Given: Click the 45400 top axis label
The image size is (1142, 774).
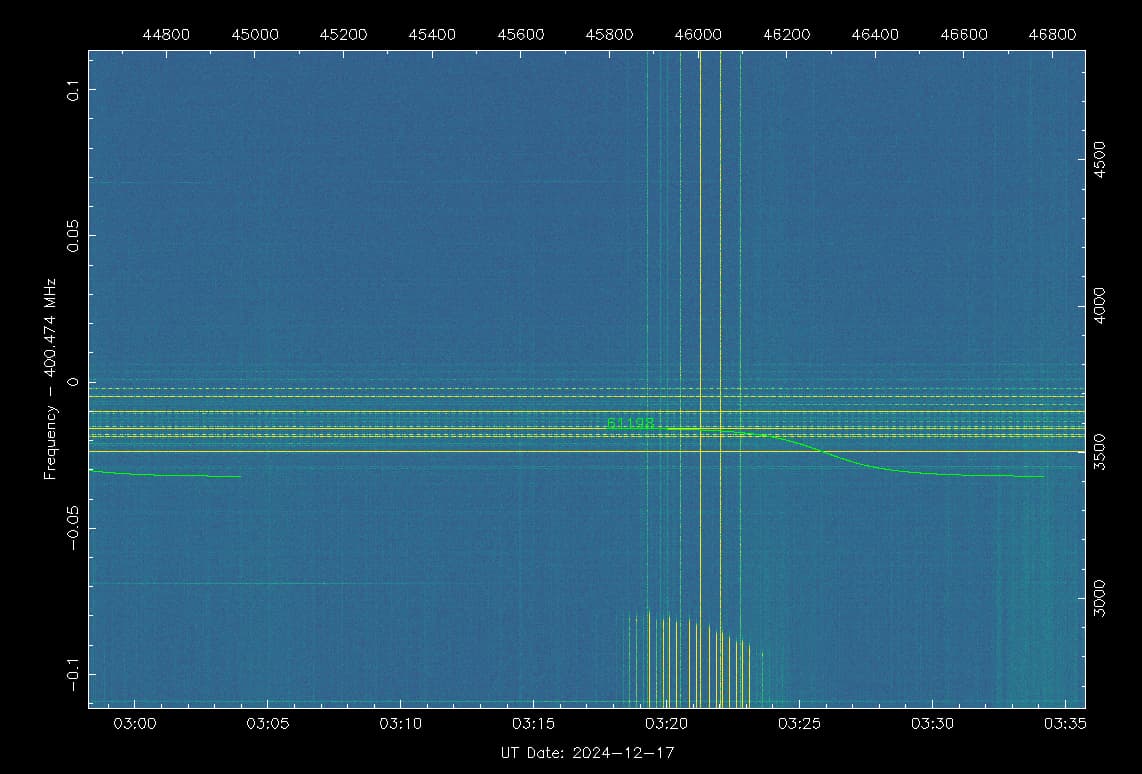Looking at the screenshot, I should point(432,35).
